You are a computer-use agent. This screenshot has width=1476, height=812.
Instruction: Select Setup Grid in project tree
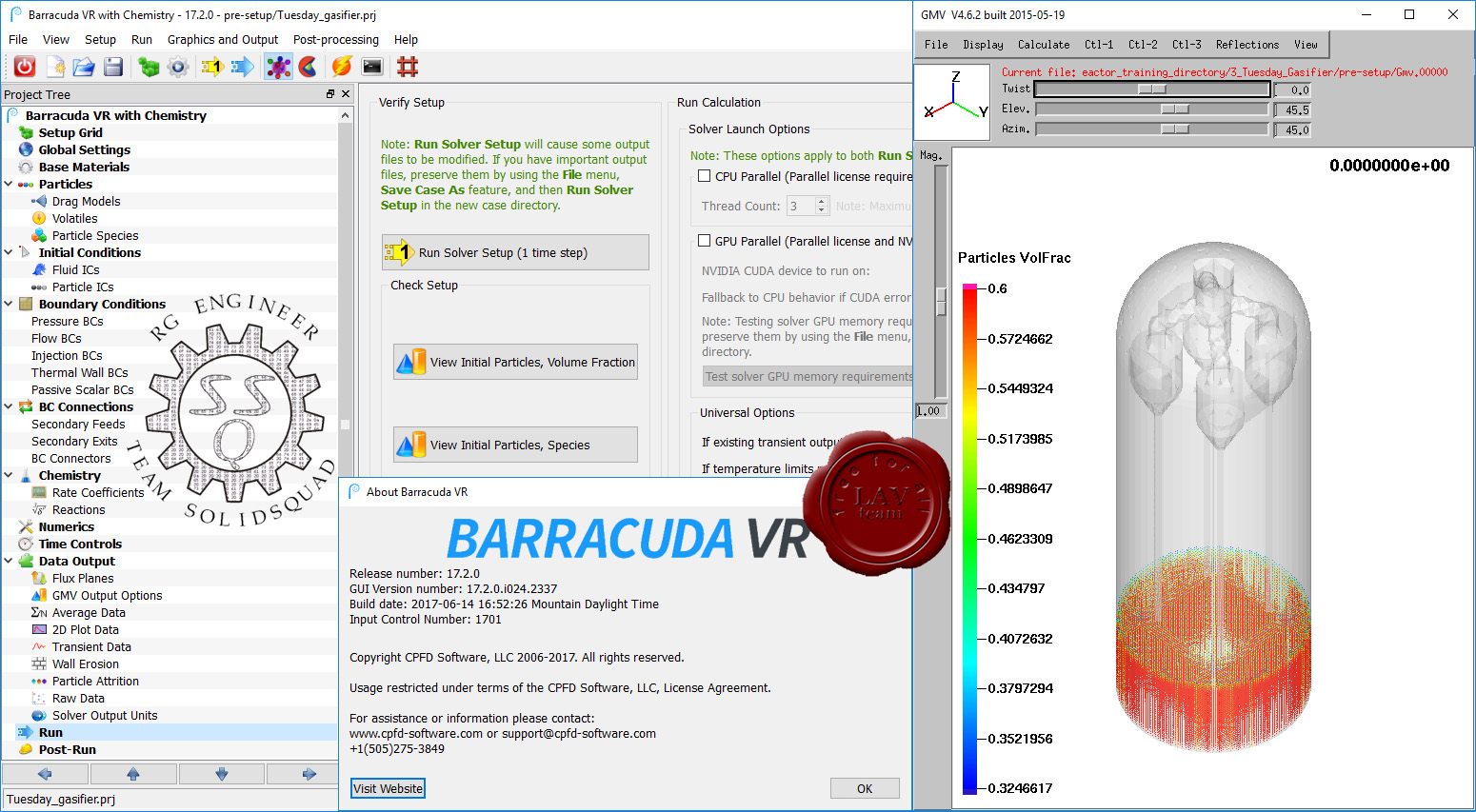point(70,132)
